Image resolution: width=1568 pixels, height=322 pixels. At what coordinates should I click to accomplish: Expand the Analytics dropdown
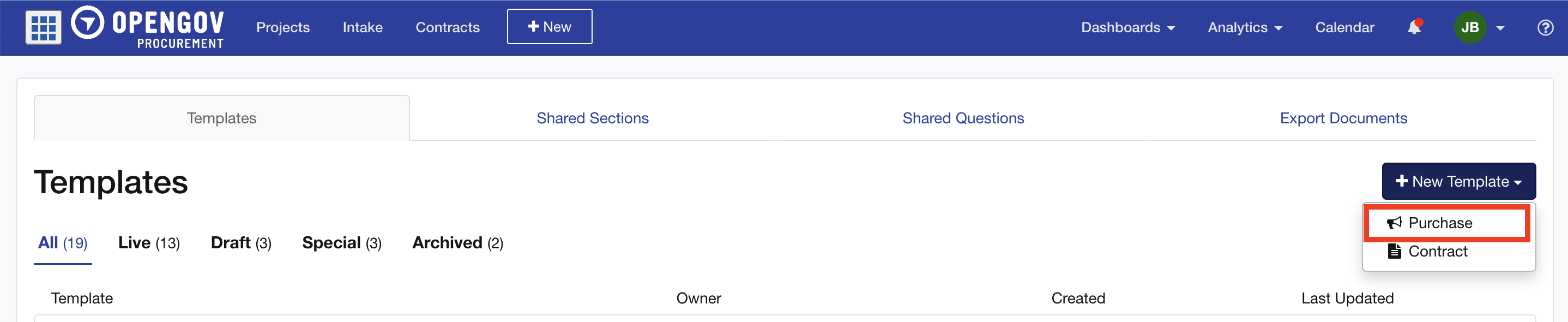1245,27
